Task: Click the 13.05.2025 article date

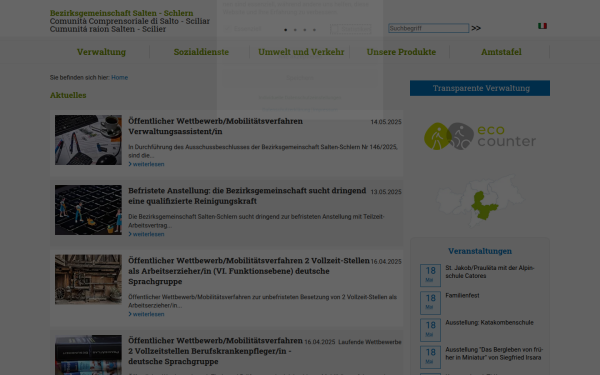Action: [x=386, y=192]
